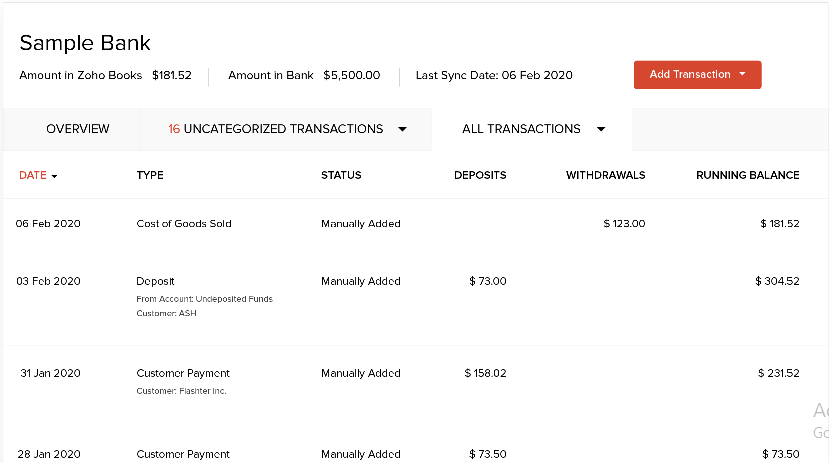
Task: Switch to the Overview tab
Action: click(78, 129)
